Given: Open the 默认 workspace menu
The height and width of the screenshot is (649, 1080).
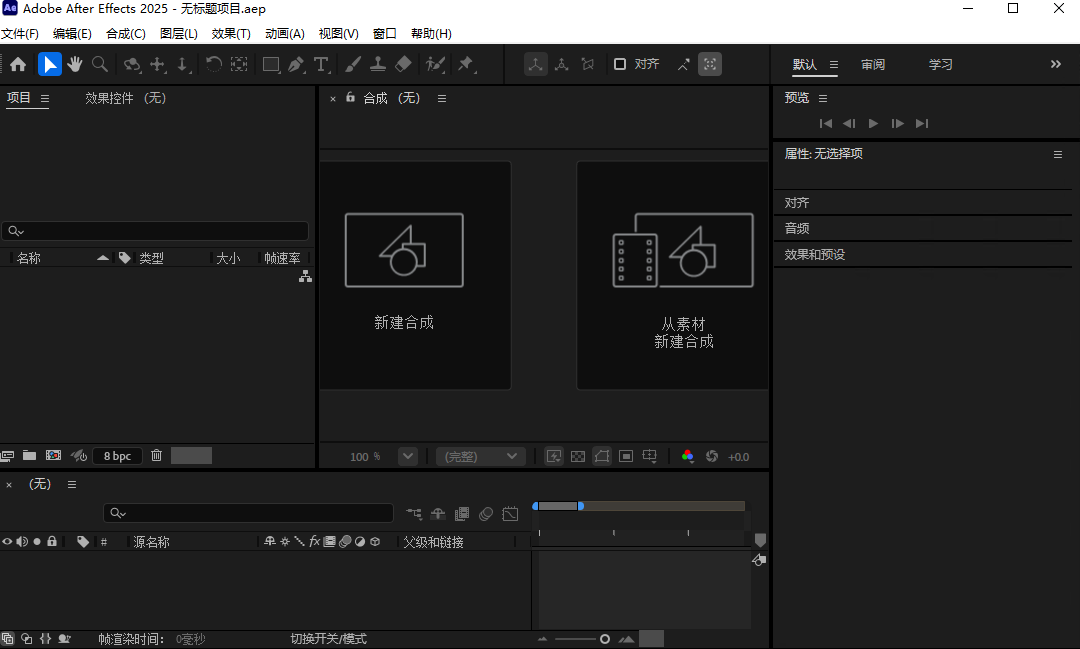Looking at the screenshot, I should [833, 64].
